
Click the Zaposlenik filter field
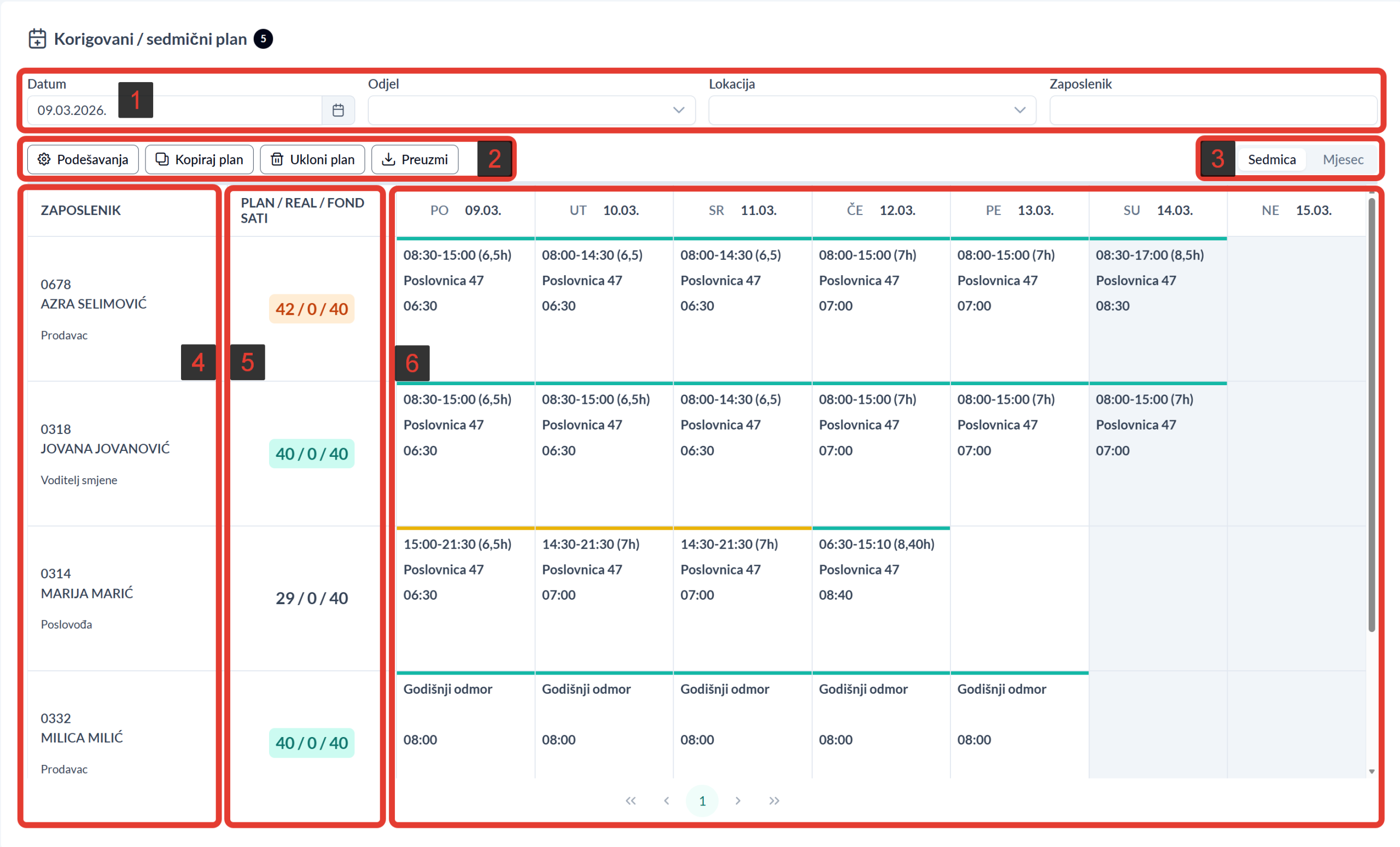pyautogui.click(x=1212, y=111)
